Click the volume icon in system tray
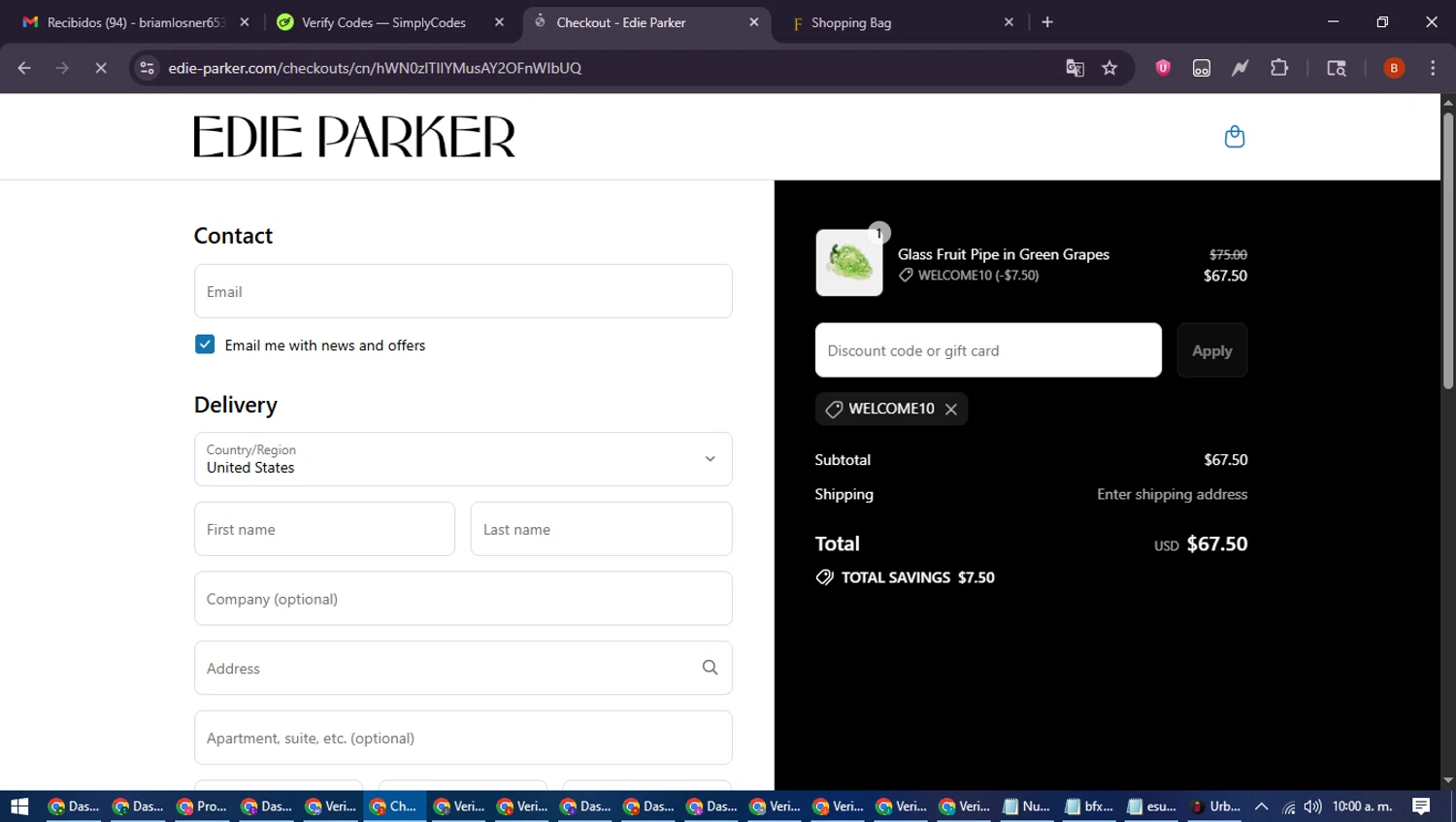This screenshot has height=822, width=1456. coord(1313,806)
